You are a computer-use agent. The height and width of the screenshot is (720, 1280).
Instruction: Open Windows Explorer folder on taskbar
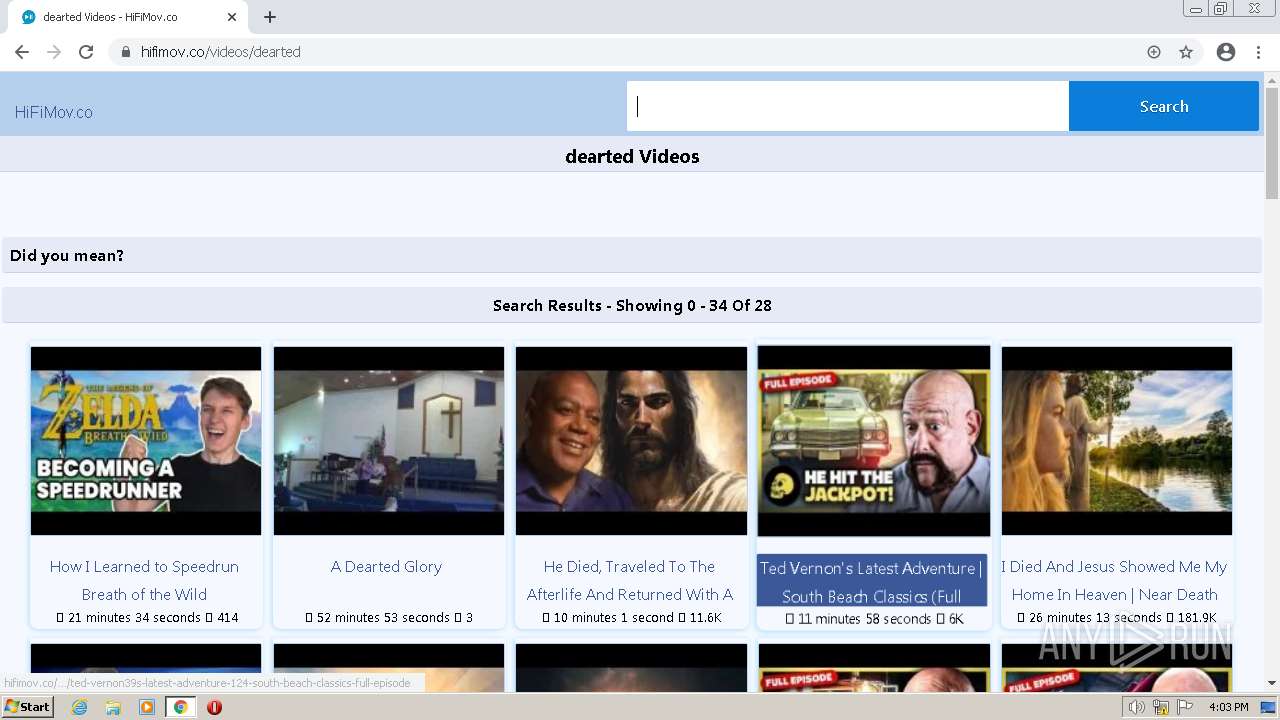point(113,707)
